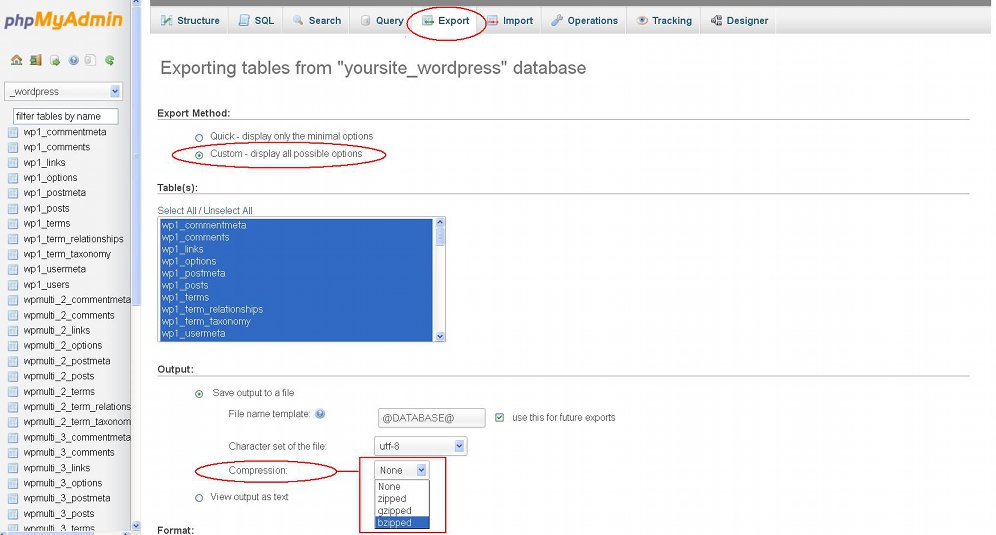Click browse icon next to wp1_posts
Viewport: 996px width, 535px height.
point(13,209)
